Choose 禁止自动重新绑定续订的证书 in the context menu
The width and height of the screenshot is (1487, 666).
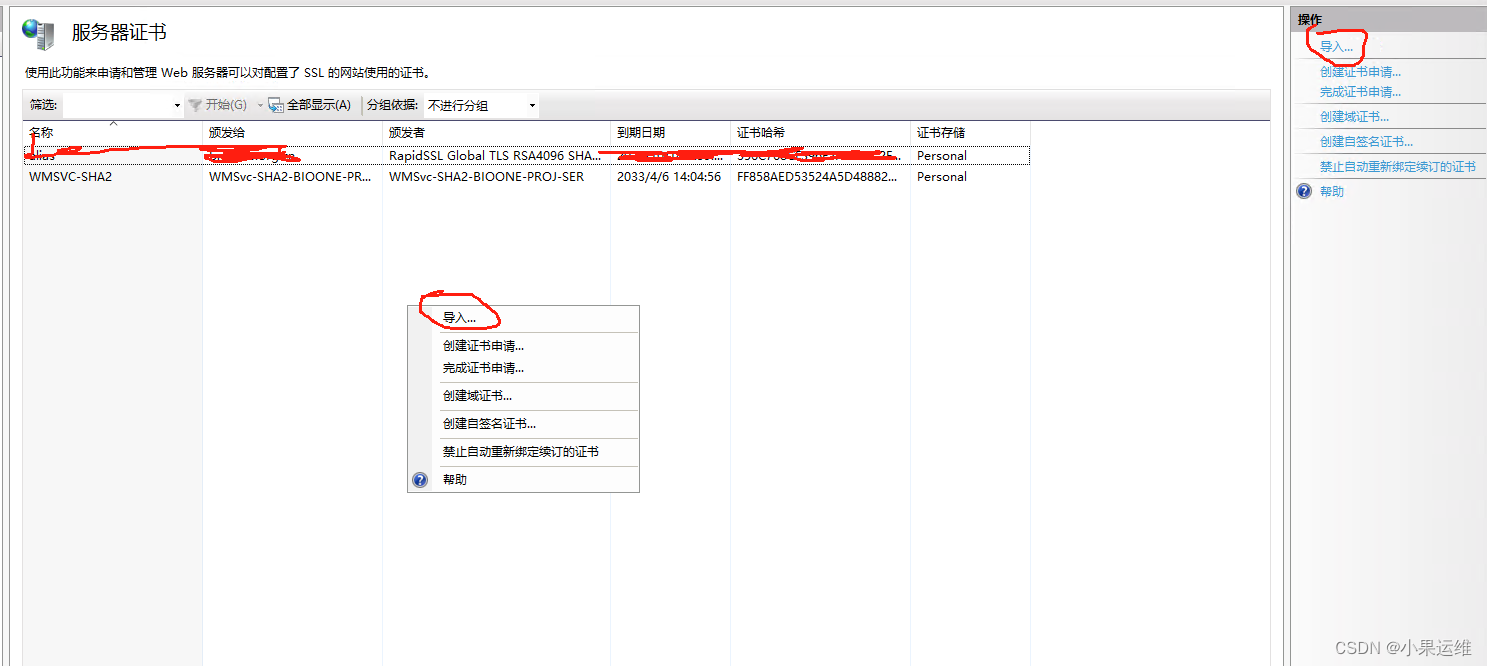[523, 452]
